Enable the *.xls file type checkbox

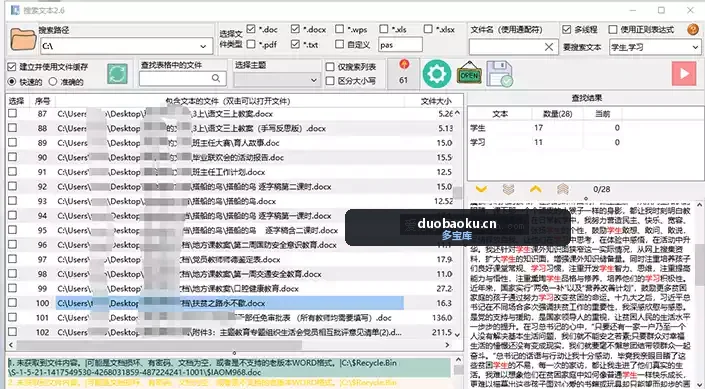click(384, 29)
